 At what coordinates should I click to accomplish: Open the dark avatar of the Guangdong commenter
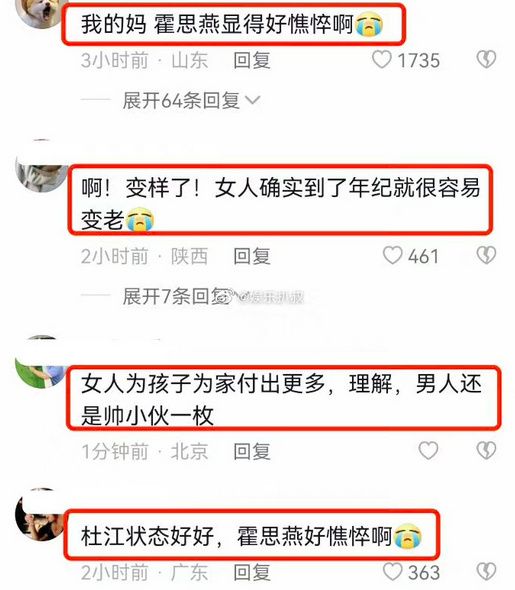coord(41,515)
